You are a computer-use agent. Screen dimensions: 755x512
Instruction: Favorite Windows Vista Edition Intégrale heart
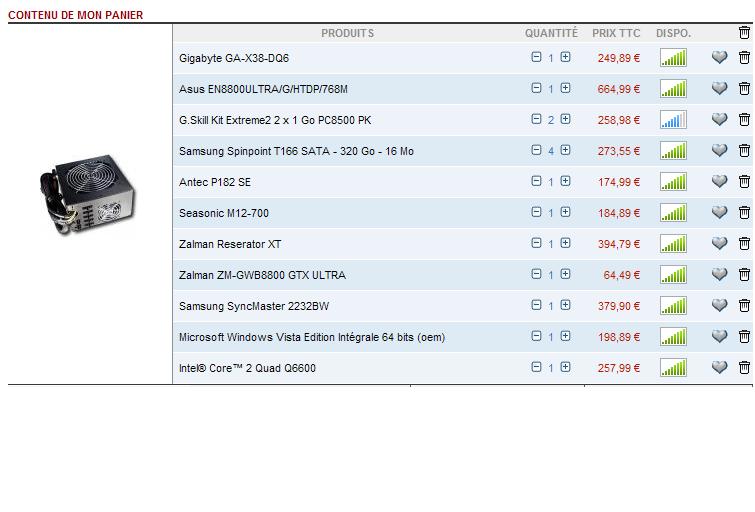tap(719, 337)
